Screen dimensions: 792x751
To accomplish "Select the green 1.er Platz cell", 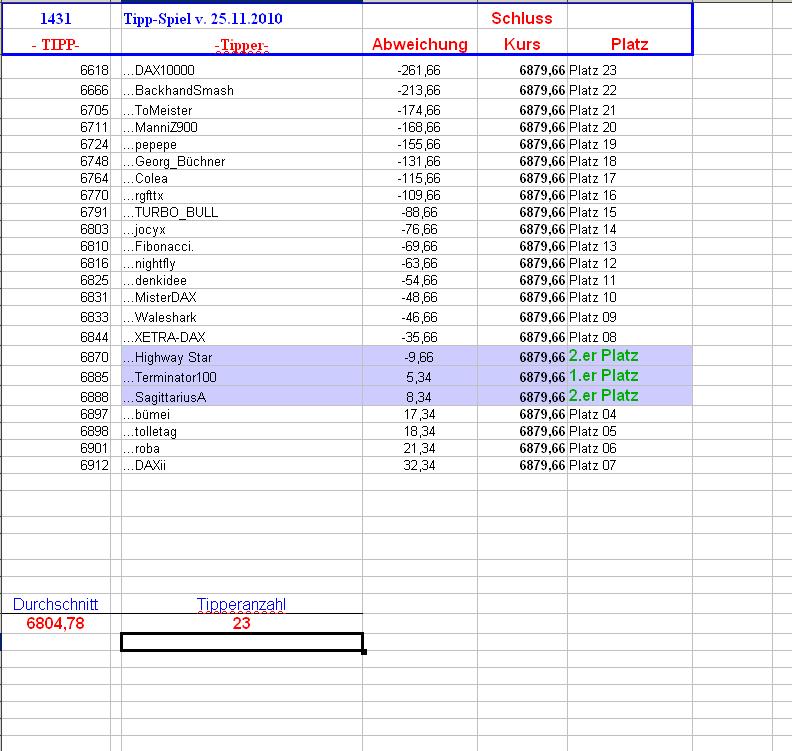I will pyautogui.click(x=629, y=376).
